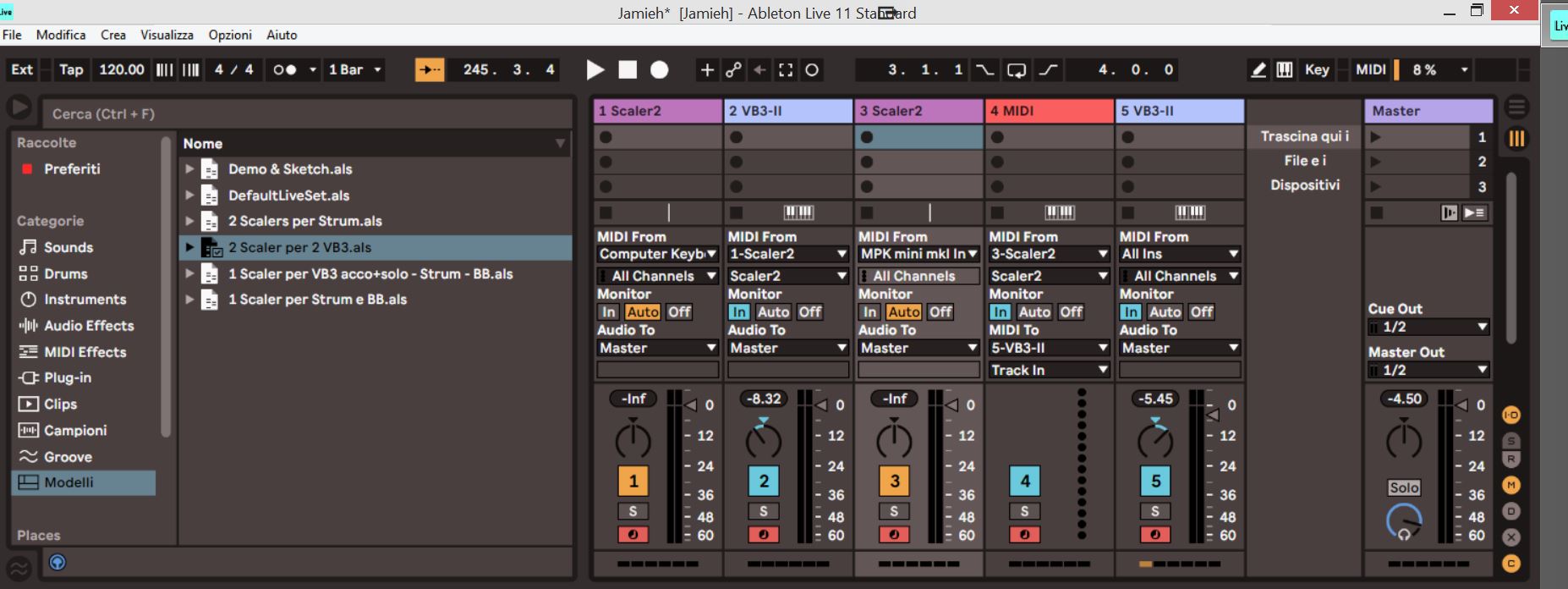Click the Loop switch icon
Viewport: 1568px width, 589px height.
[1017, 70]
